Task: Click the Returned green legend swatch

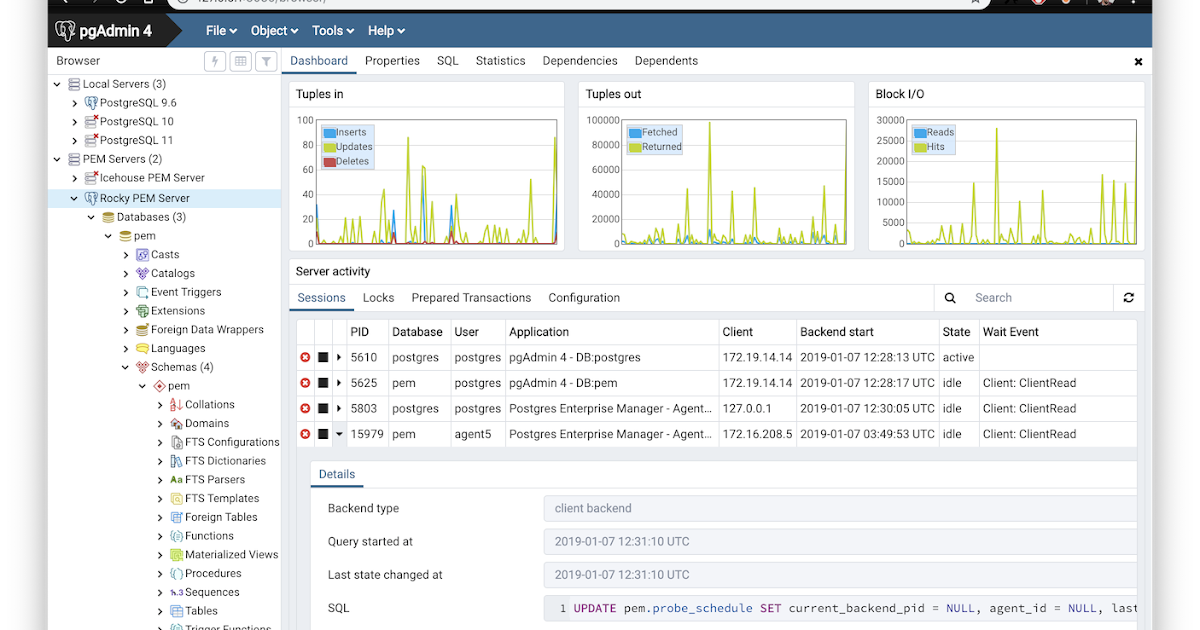Action: 634,147
